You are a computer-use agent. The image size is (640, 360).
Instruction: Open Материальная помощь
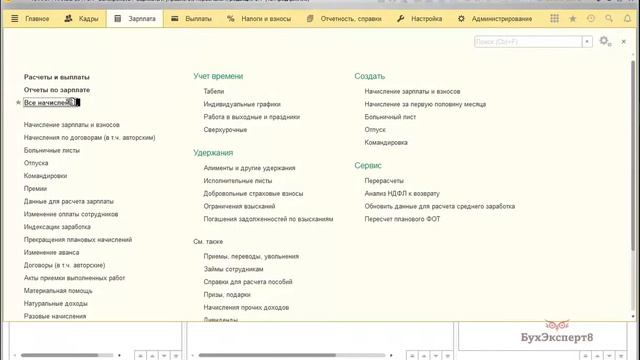click(x=58, y=291)
